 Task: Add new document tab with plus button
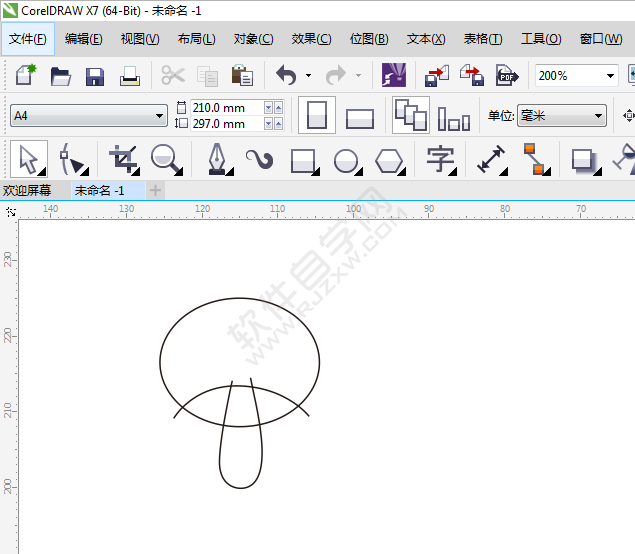(x=155, y=190)
